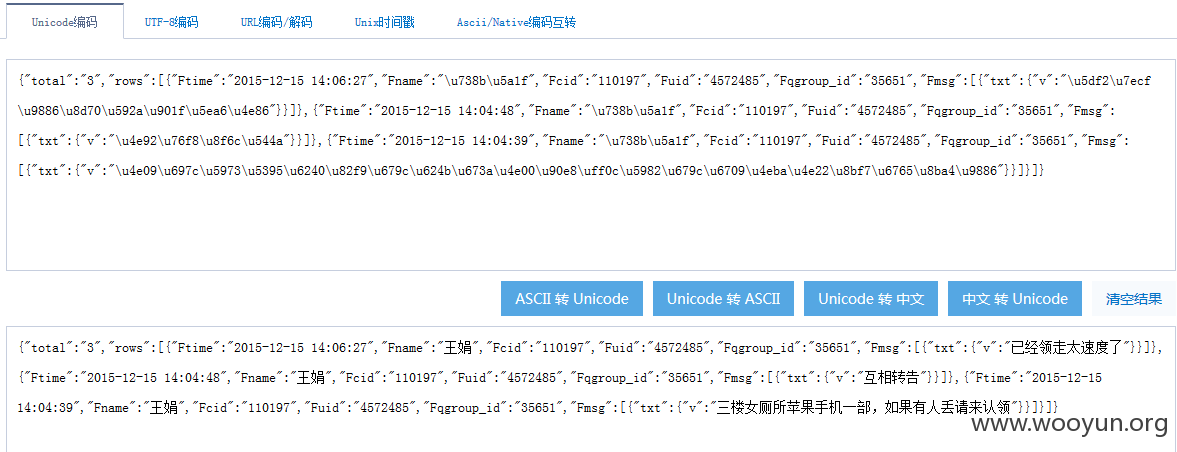
Task: Switch to the Unicode编码 tab
Action: [x=65, y=22]
